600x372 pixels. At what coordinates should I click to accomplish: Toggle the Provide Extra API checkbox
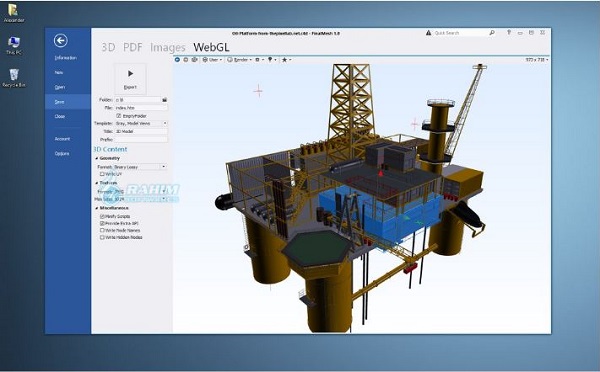[x=102, y=223]
